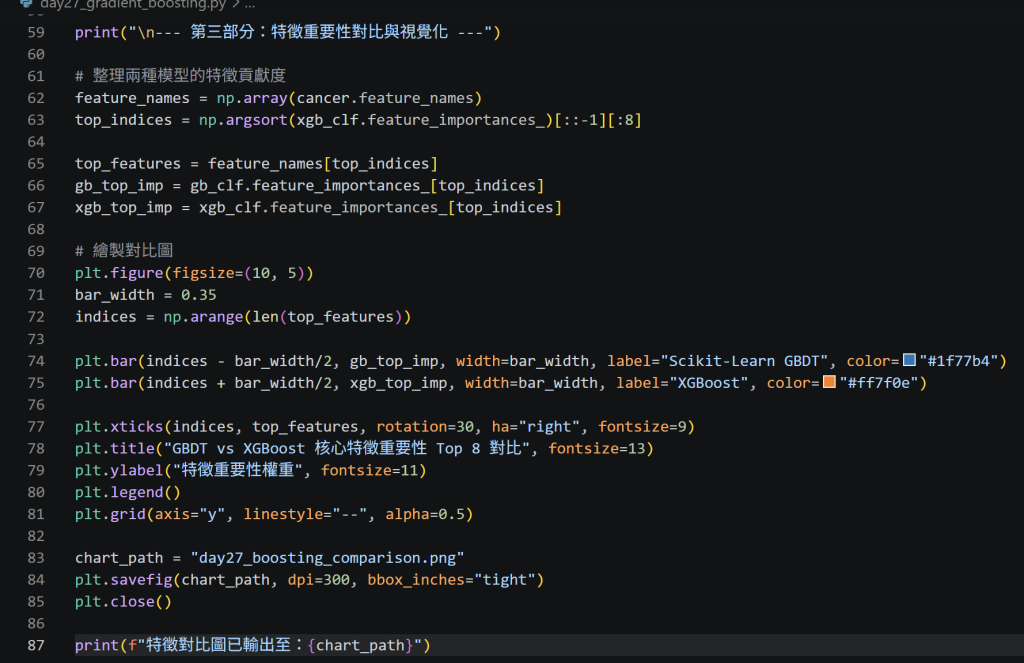Click "plt.xticks" on line 77
This screenshot has height=663, width=1024.
[x=120, y=427]
